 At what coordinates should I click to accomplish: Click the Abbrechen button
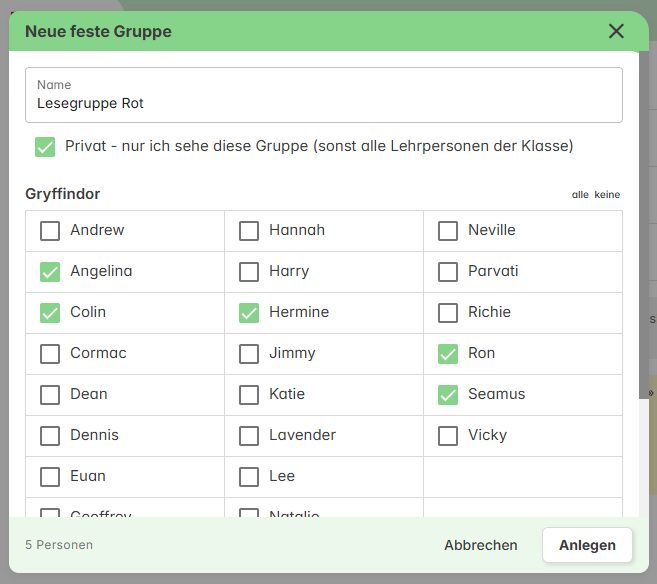[x=481, y=545]
